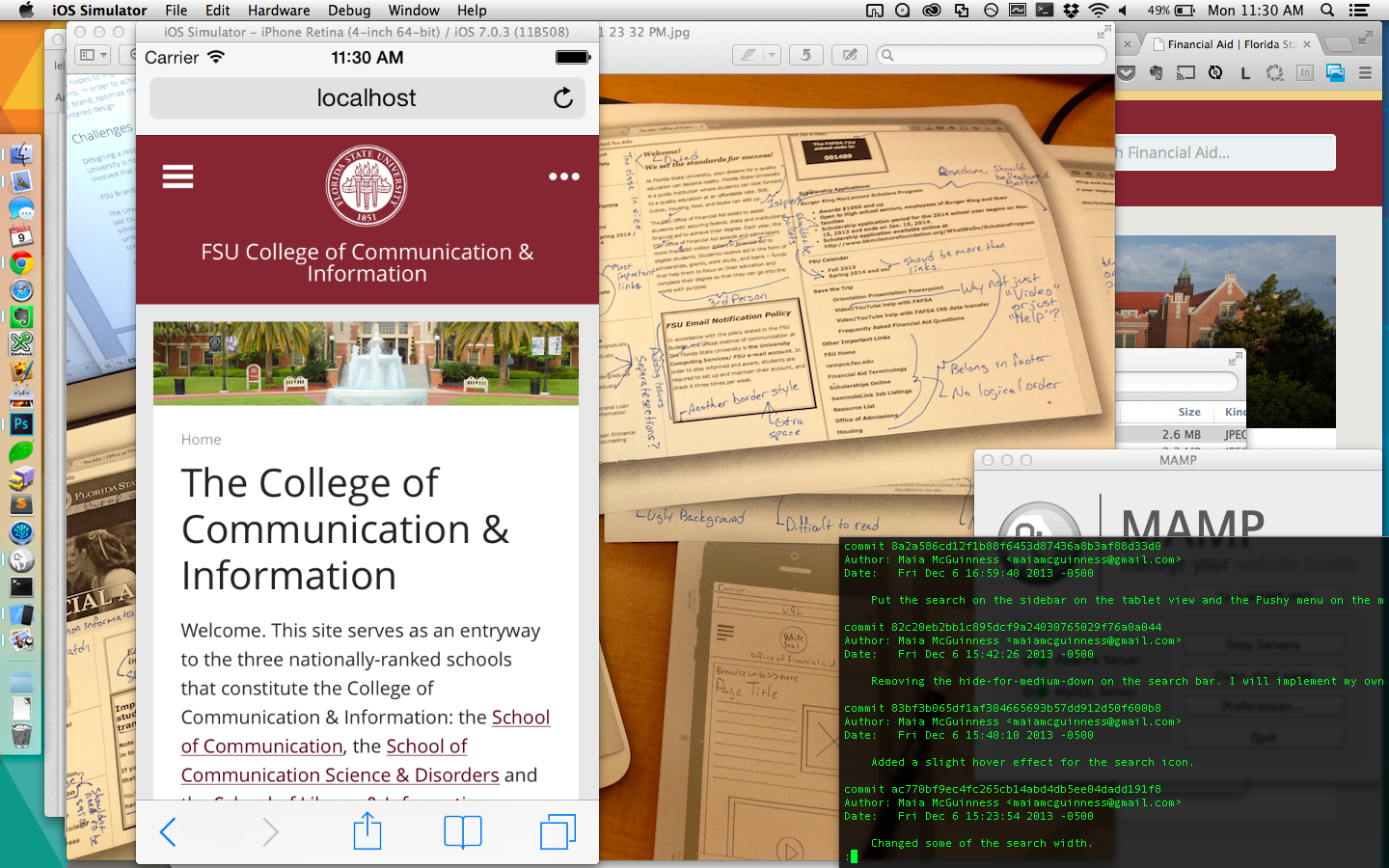This screenshot has height=868, width=1389.
Task: Reload the localhost page in iOS Safari
Action: pos(563,97)
